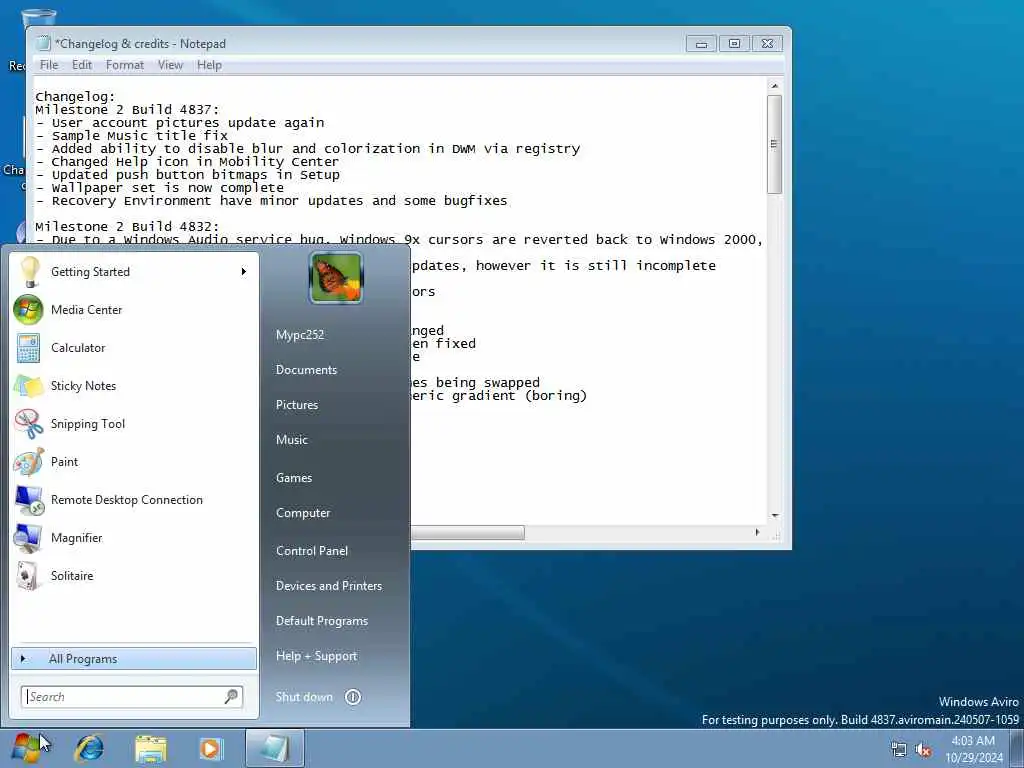Open Pictures from the Start menu
Viewport: 1024px width, 768px height.
tap(296, 405)
